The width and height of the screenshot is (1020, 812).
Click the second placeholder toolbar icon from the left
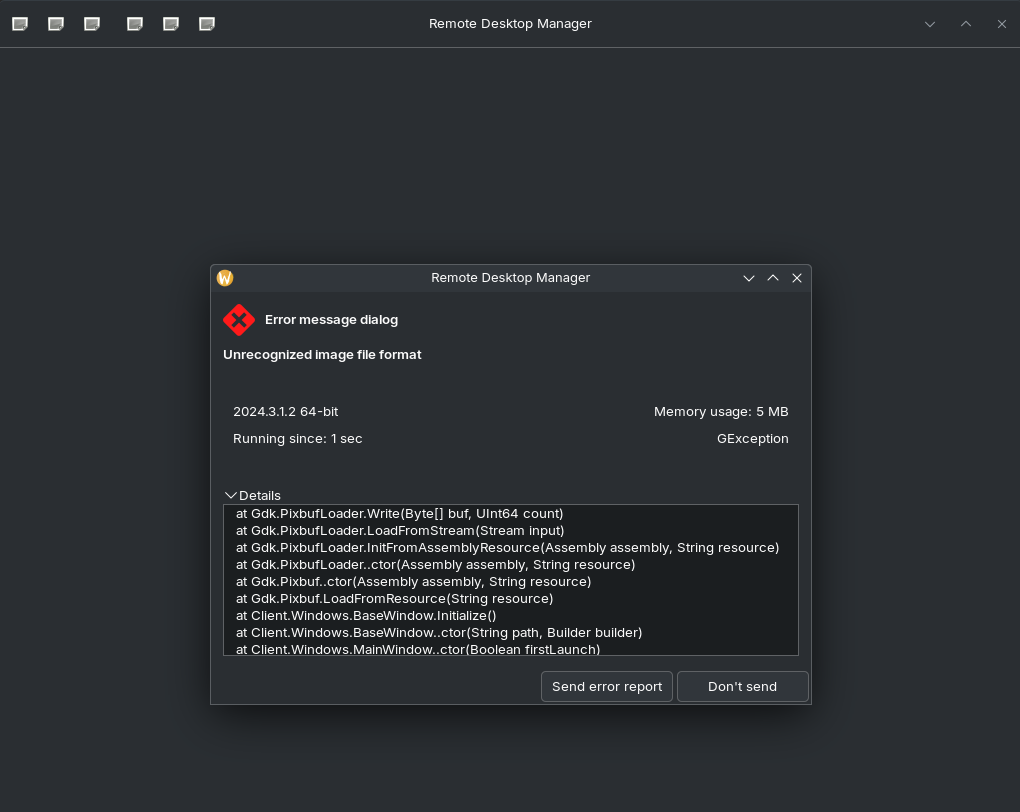56,24
